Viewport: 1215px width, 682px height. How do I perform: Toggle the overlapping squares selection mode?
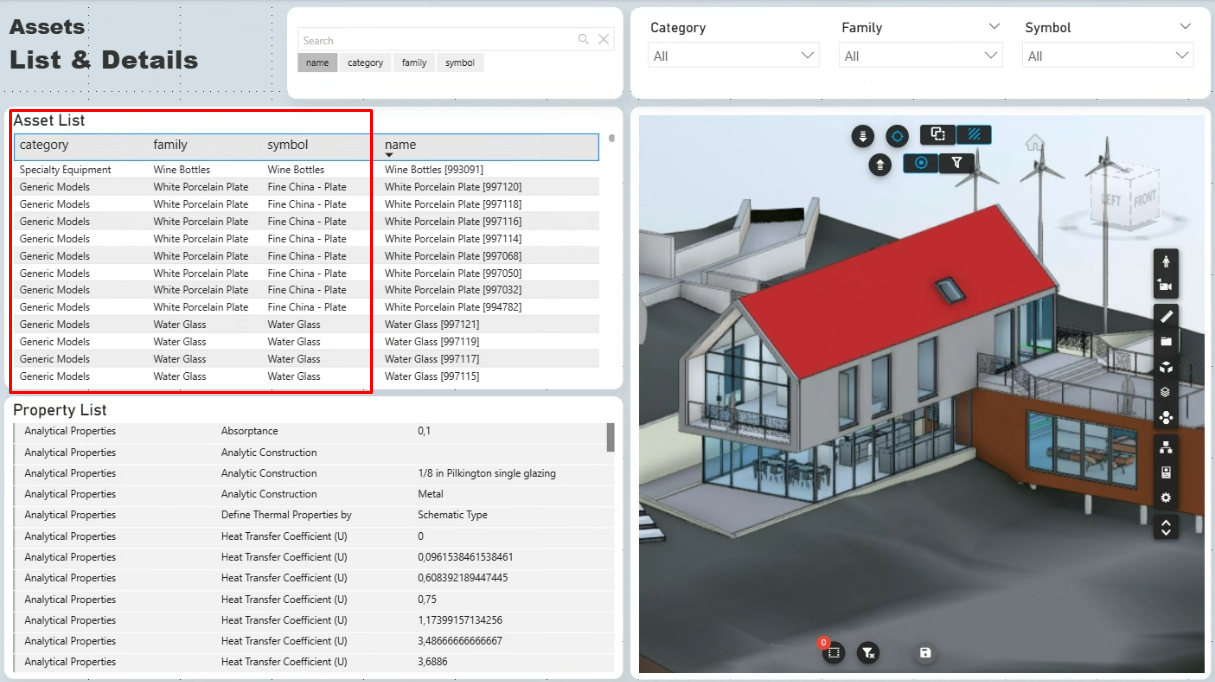coord(937,134)
